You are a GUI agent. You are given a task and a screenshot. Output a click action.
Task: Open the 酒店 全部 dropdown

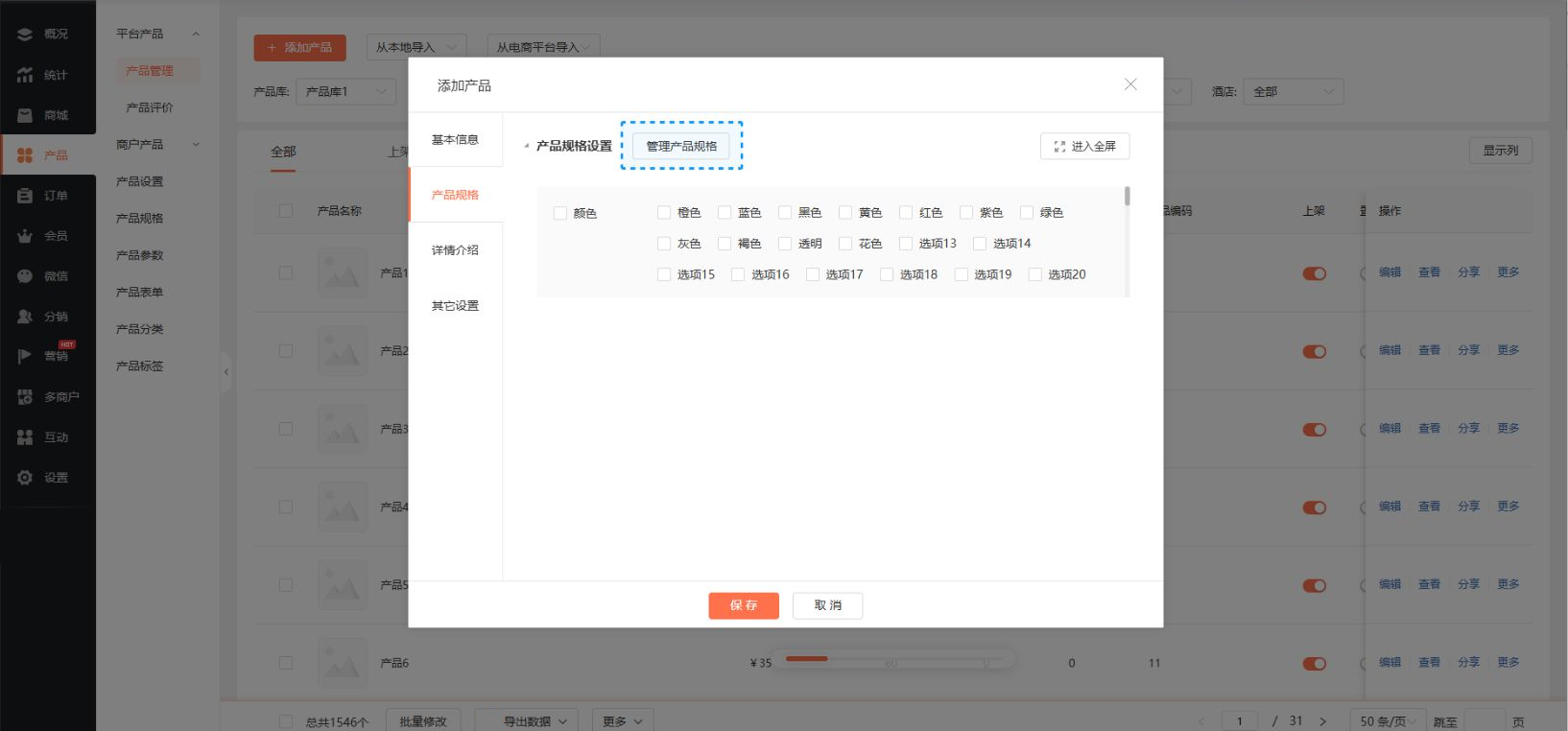(1294, 91)
